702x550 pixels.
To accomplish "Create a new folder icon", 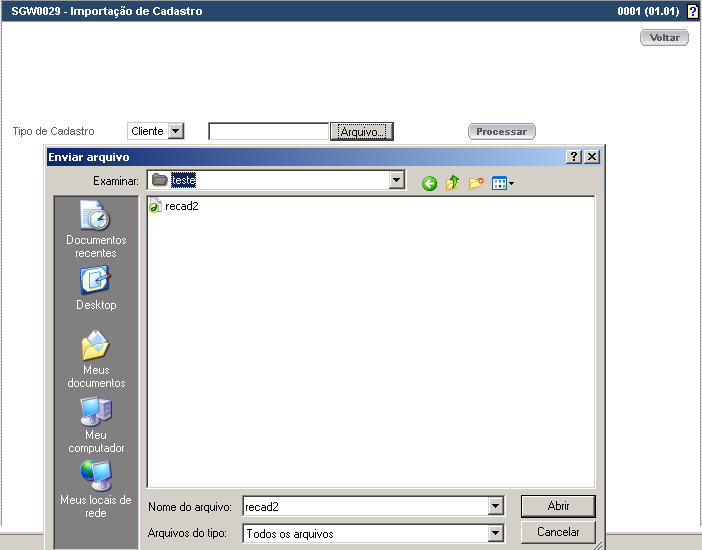I will click(x=476, y=183).
